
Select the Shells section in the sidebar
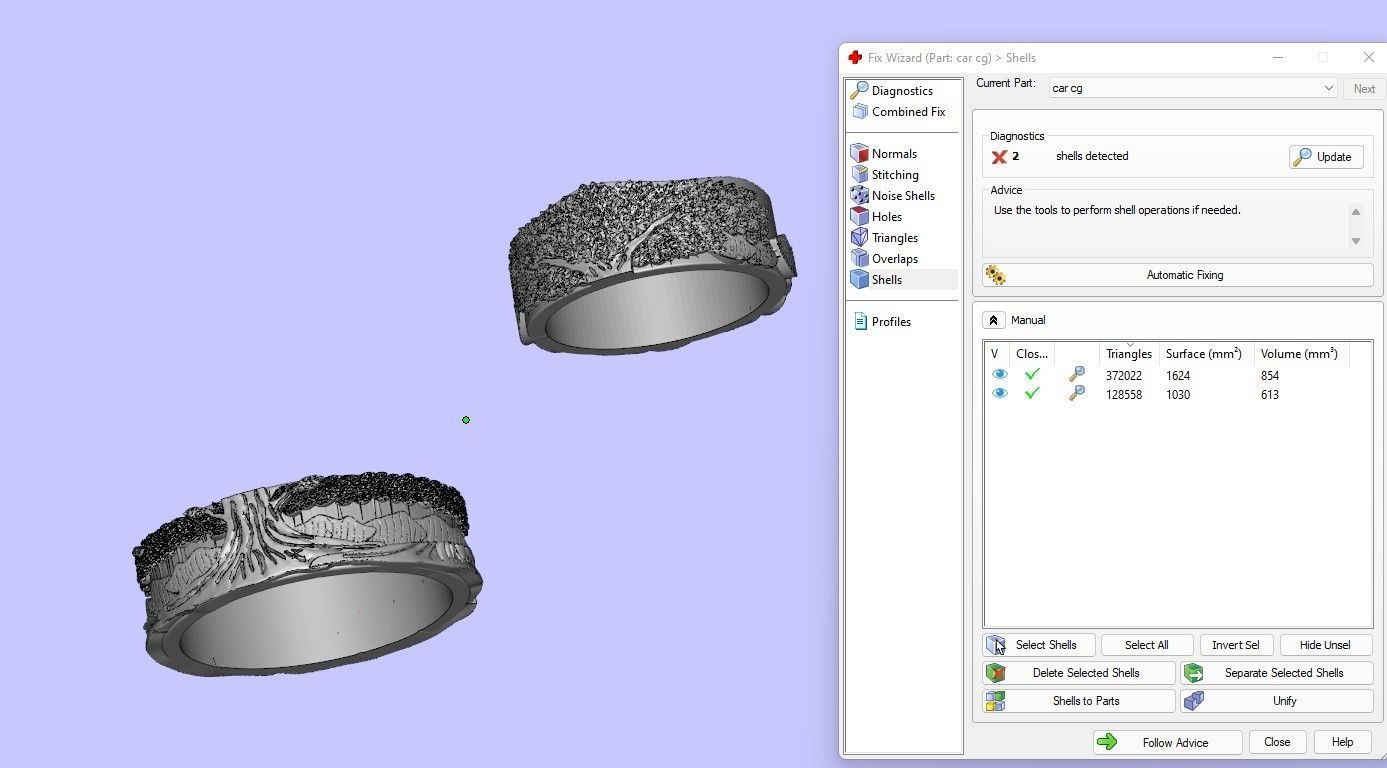pos(902,280)
